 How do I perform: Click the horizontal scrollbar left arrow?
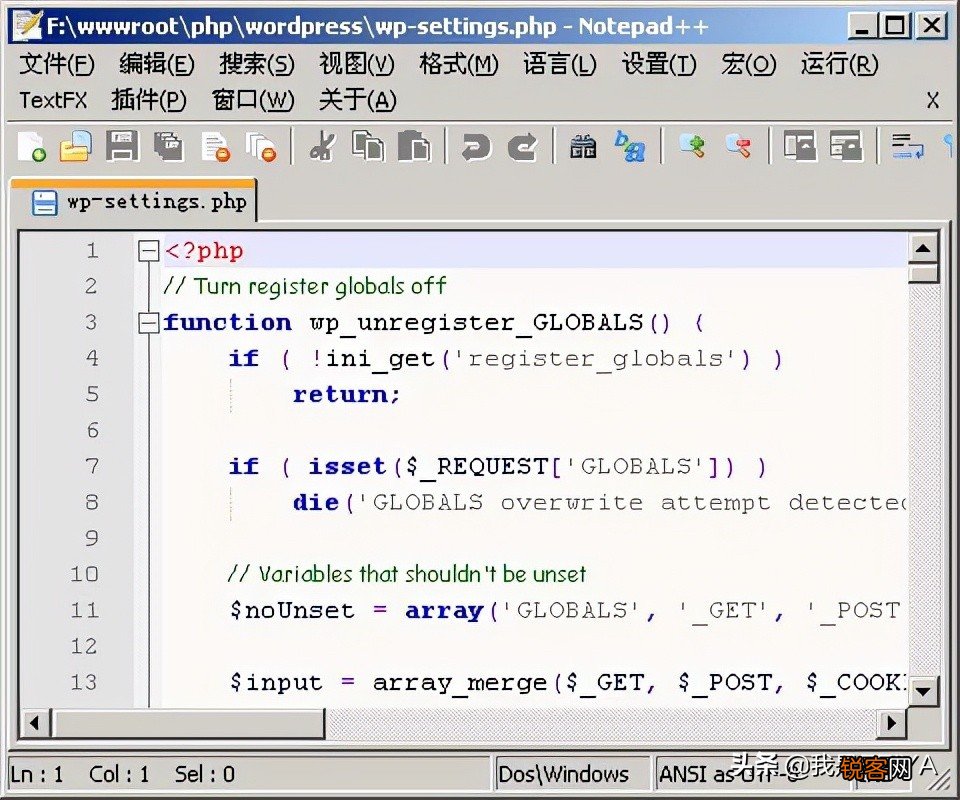(34, 723)
